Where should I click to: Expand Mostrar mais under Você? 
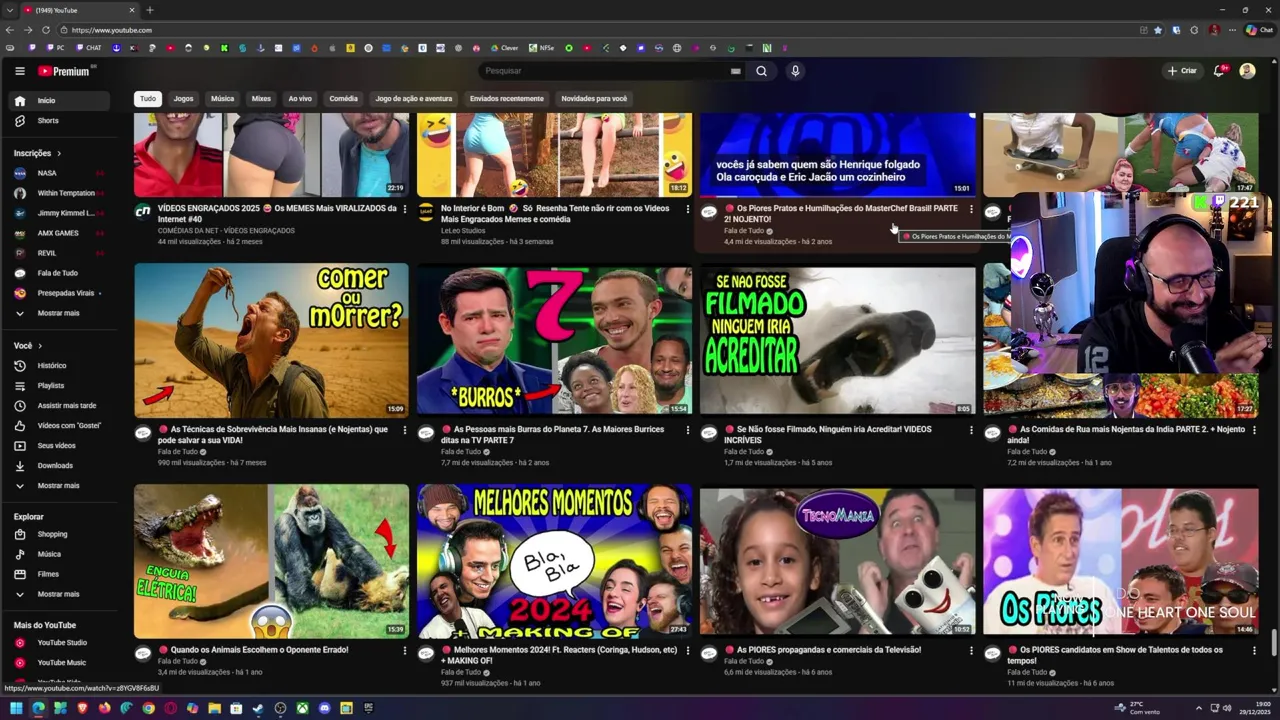point(60,485)
